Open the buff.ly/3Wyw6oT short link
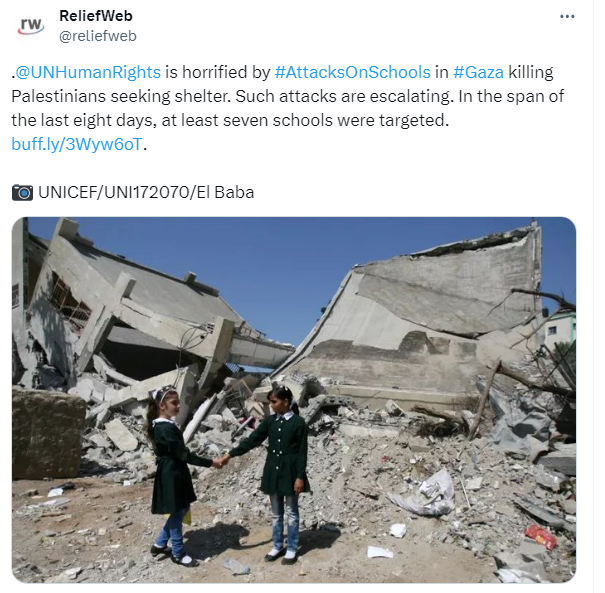This screenshot has width=605, height=593. pyautogui.click(x=77, y=144)
